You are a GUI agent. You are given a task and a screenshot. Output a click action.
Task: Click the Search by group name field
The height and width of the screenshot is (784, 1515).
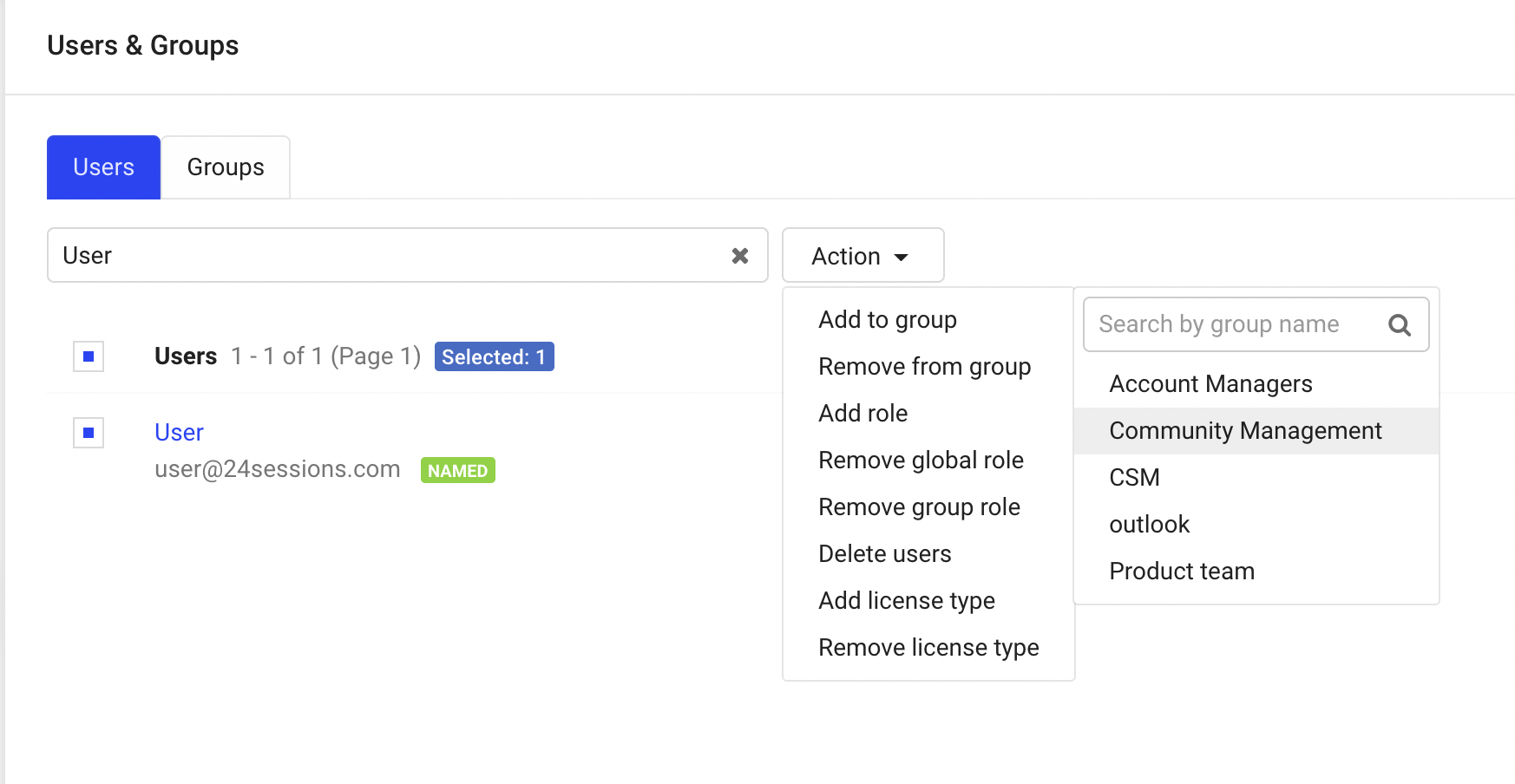tap(1232, 325)
